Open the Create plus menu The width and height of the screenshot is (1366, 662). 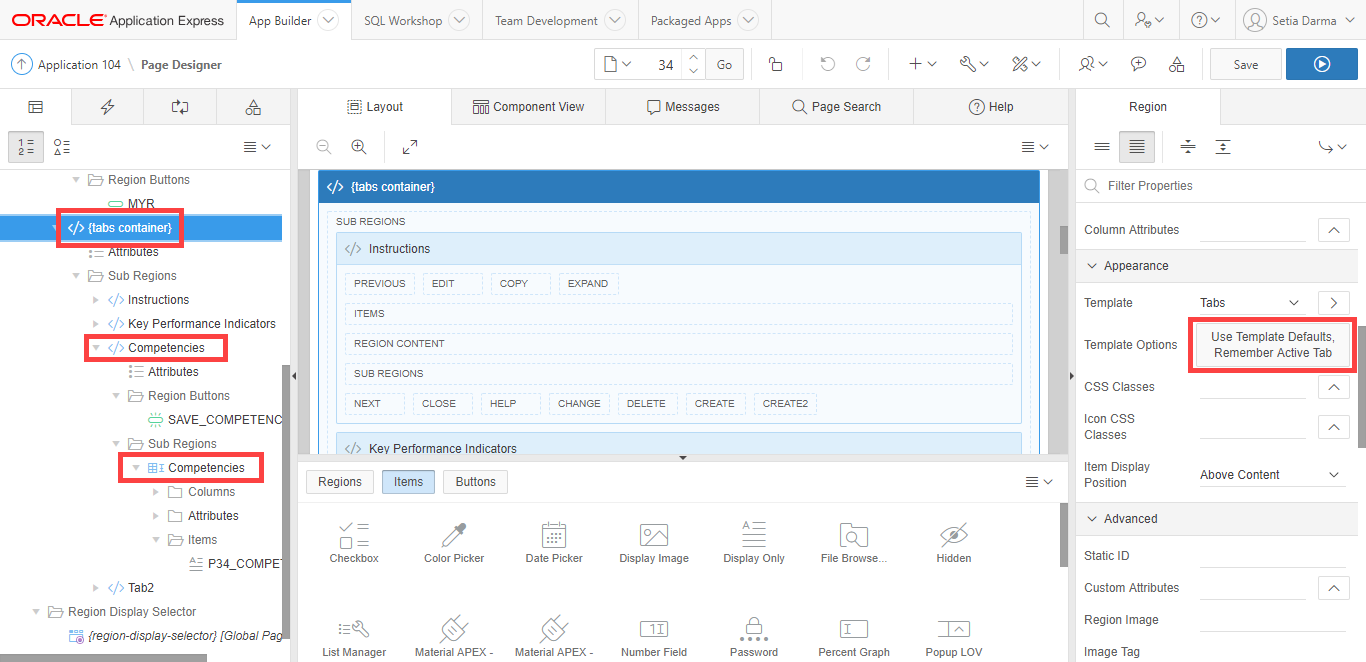pos(922,64)
